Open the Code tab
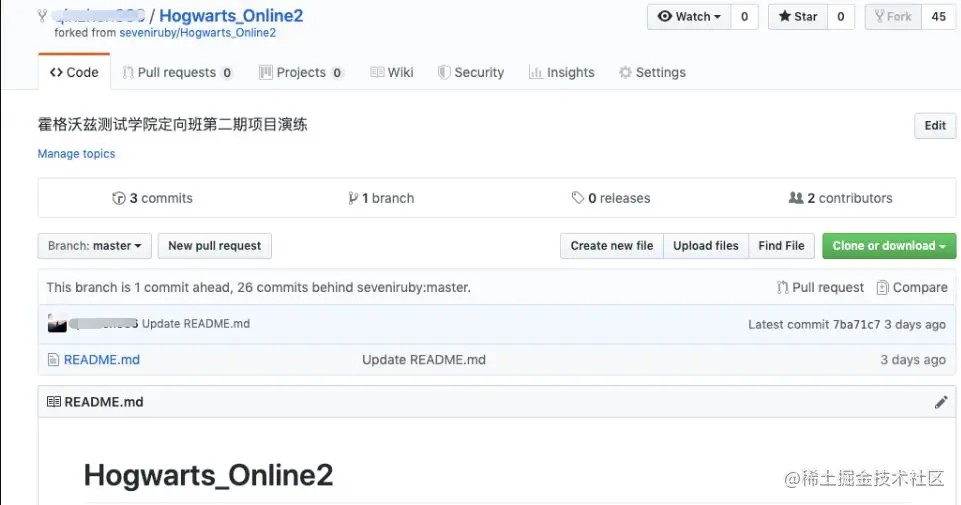Image resolution: width=961 pixels, height=505 pixels. (x=74, y=72)
